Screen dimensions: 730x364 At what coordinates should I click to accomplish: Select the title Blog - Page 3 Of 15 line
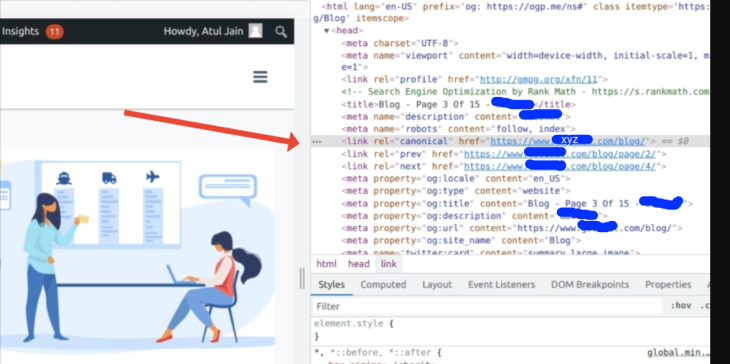click(458, 104)
